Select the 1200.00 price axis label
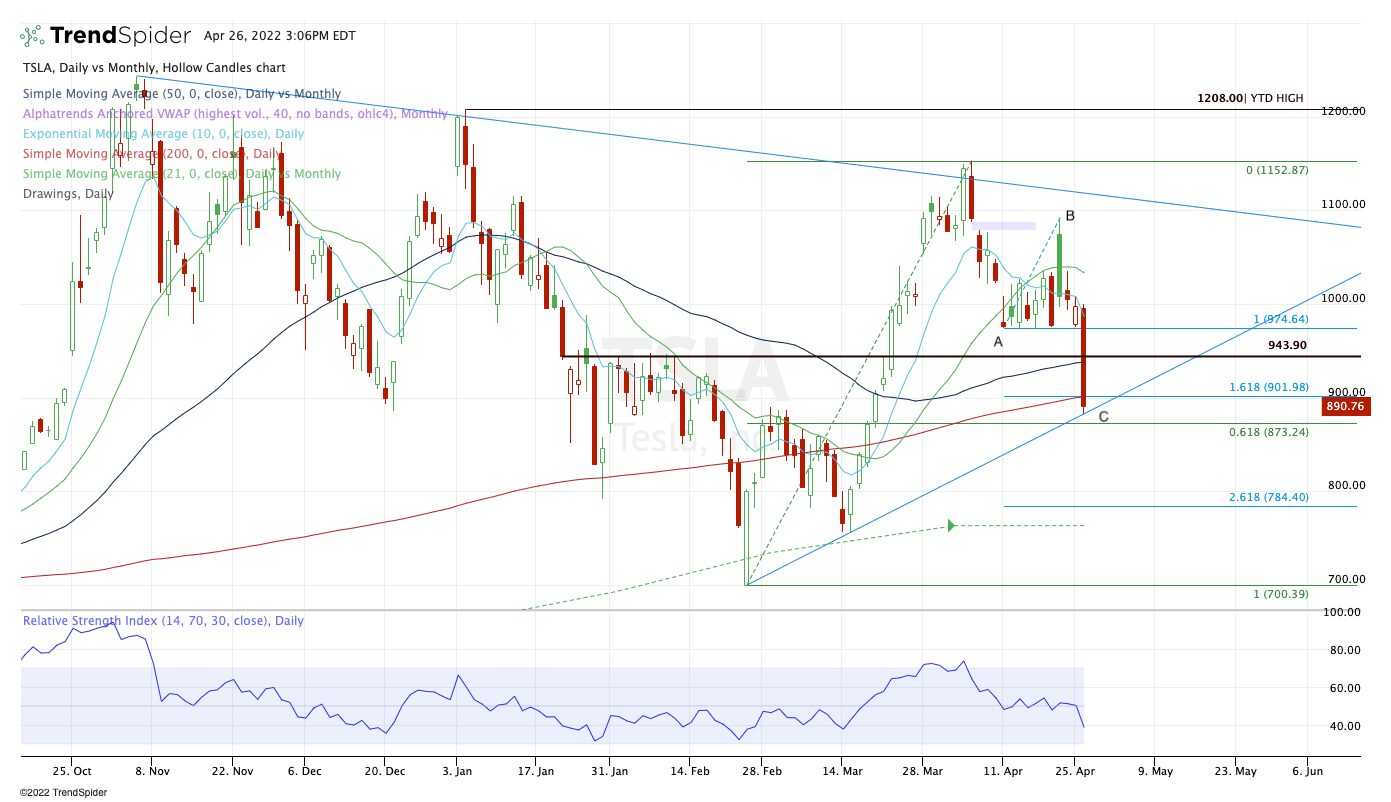The height and width of the screenshot is (802, 1391). pyautogui.click(x=1343, y=111)
